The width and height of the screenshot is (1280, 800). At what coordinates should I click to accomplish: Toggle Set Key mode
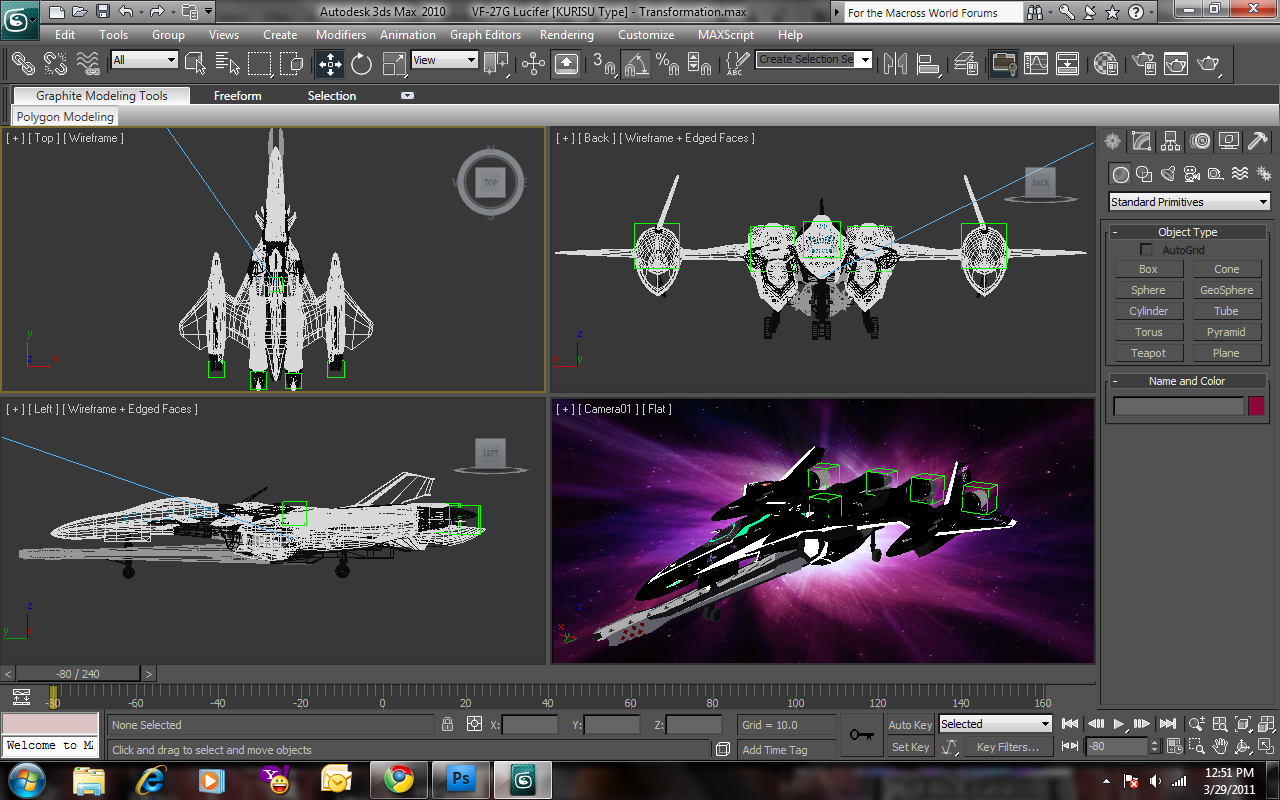click(x=910, y=747)
